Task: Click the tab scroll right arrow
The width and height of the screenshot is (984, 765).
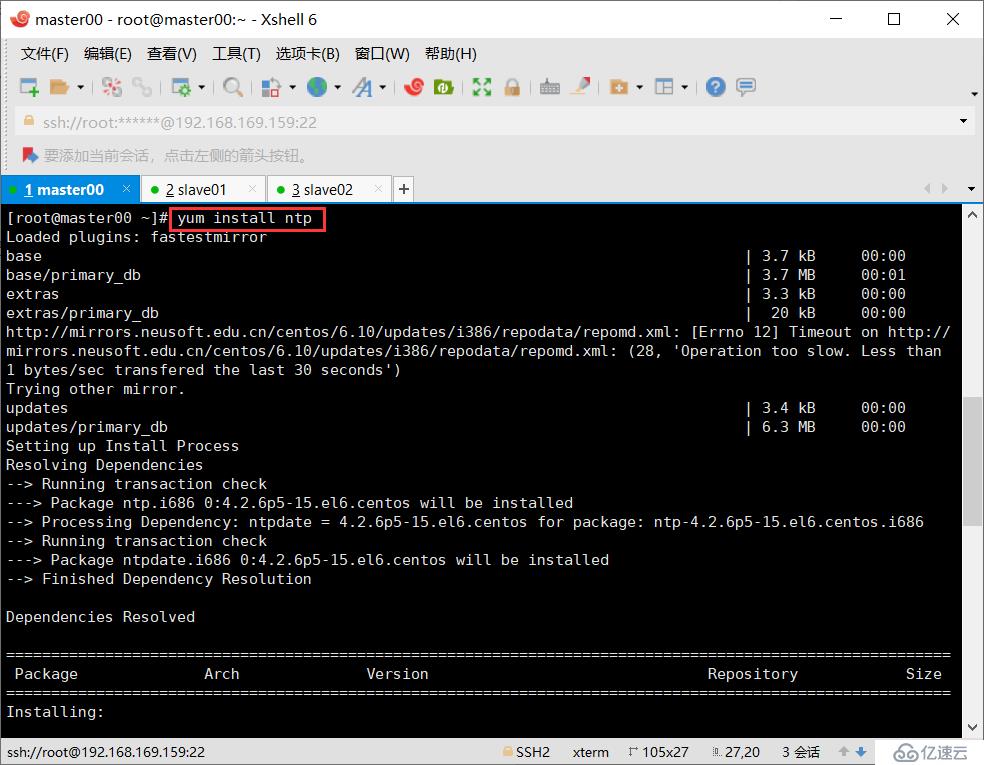Action: click(944, 188)
